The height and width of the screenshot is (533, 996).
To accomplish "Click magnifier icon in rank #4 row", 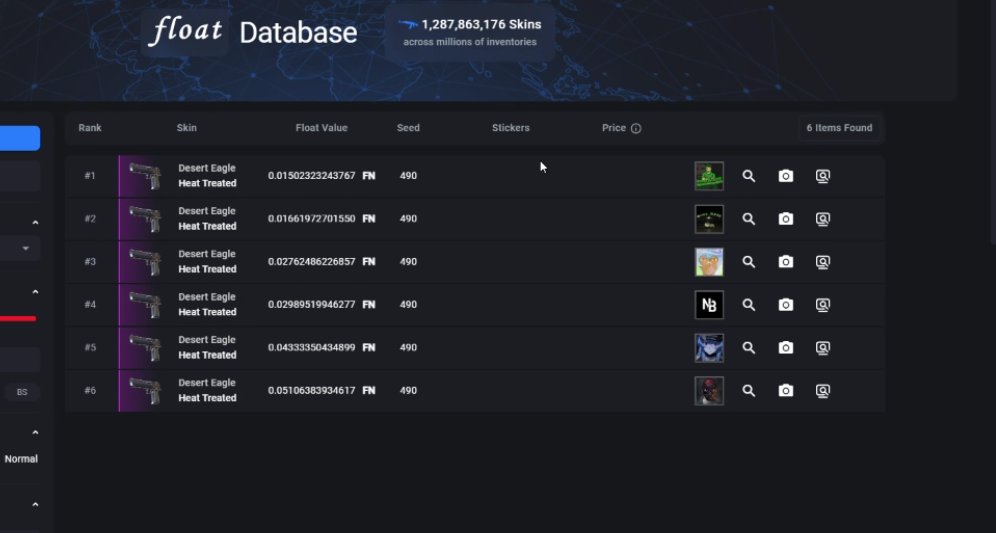I will coord(749,305).
